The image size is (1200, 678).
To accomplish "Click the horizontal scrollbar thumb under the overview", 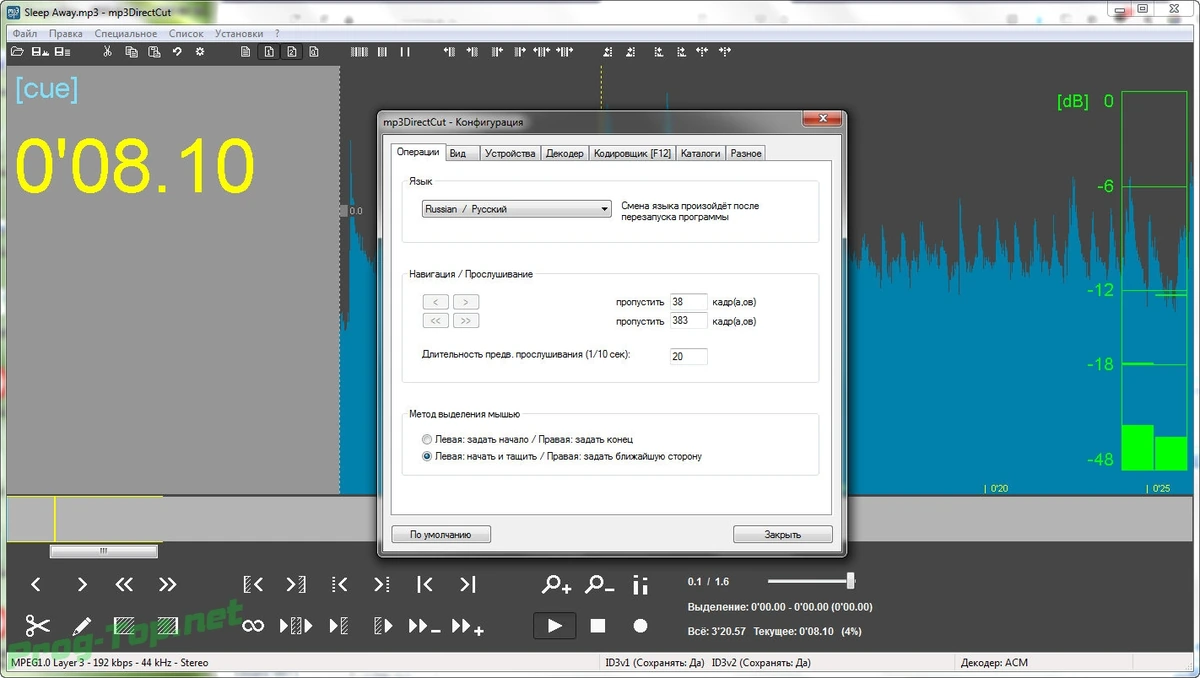I will pos(104,551).
